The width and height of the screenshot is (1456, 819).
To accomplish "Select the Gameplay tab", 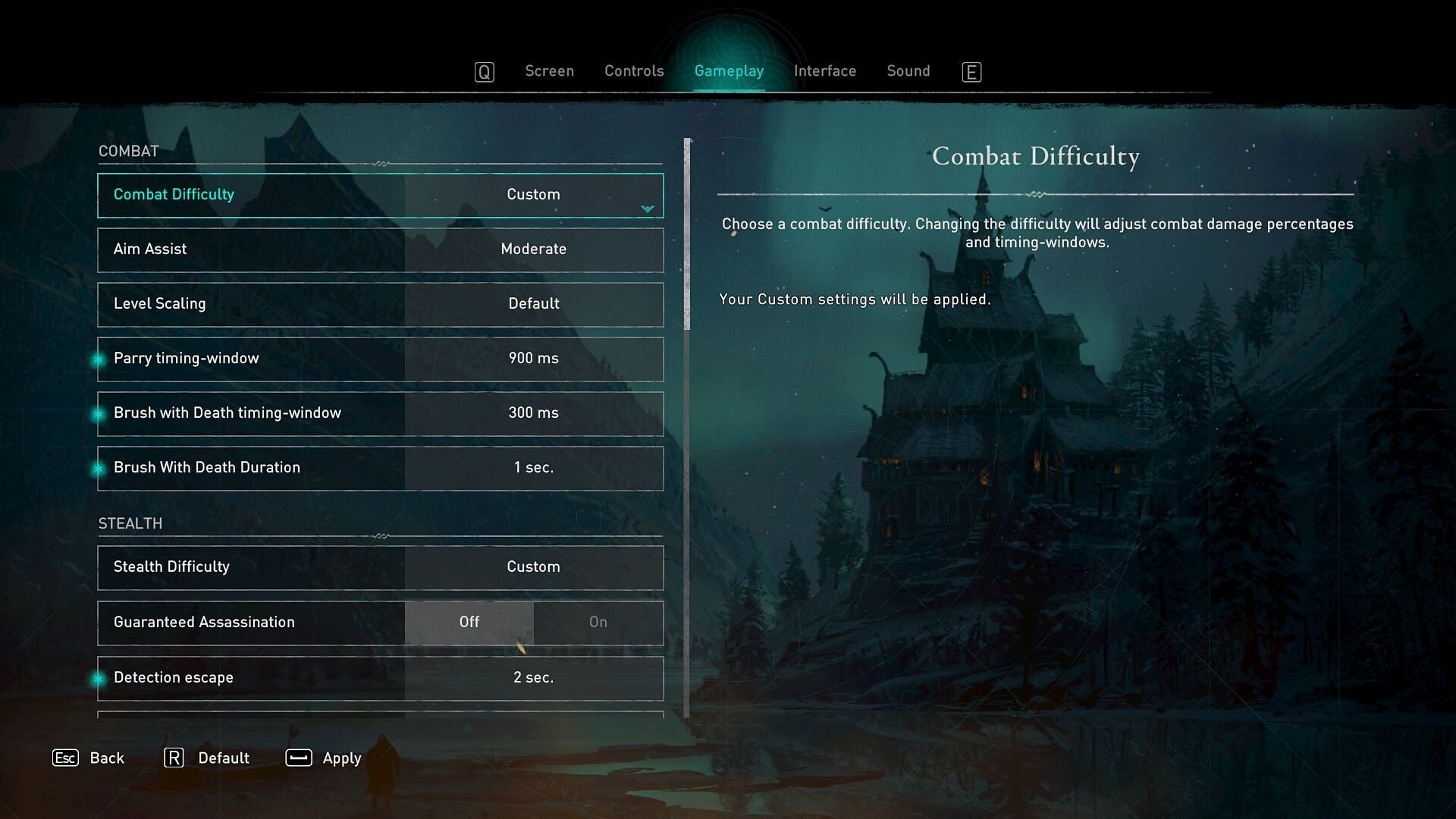I will point(729,71).
